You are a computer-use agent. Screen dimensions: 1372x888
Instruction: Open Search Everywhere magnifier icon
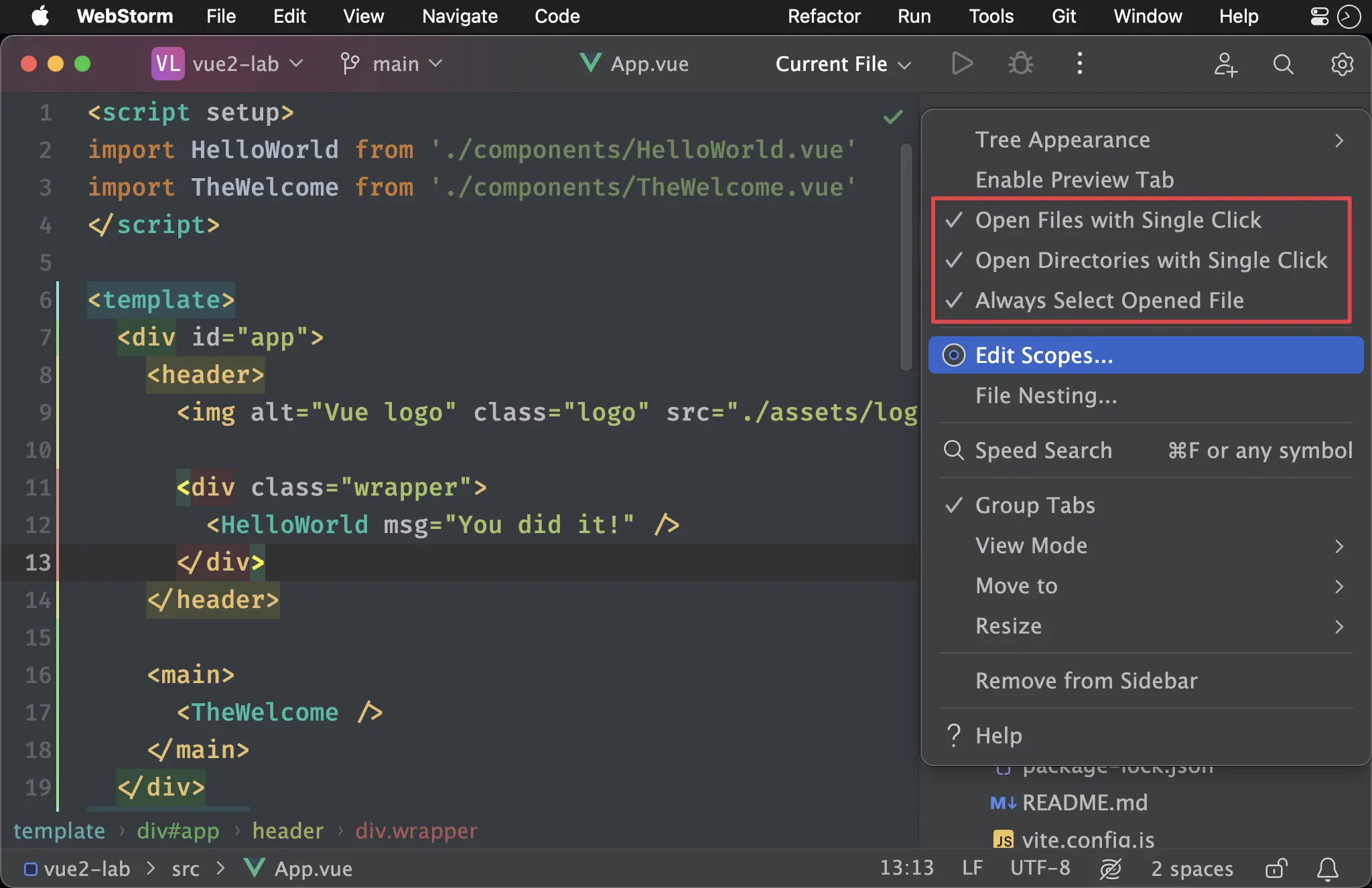pos(1283,64)
